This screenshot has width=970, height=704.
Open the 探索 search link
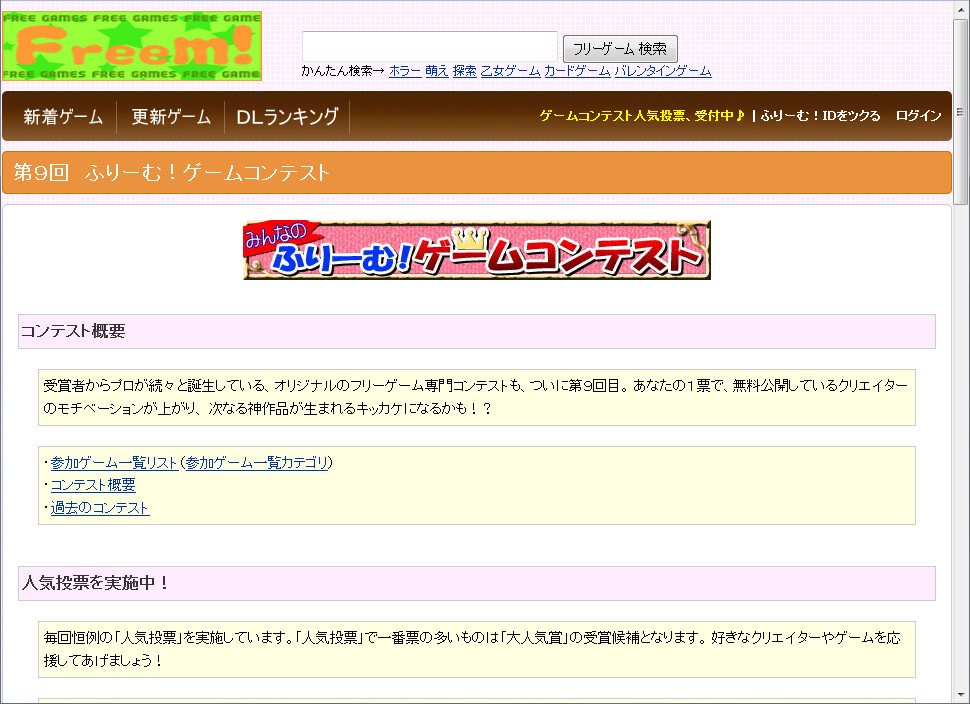465,71
